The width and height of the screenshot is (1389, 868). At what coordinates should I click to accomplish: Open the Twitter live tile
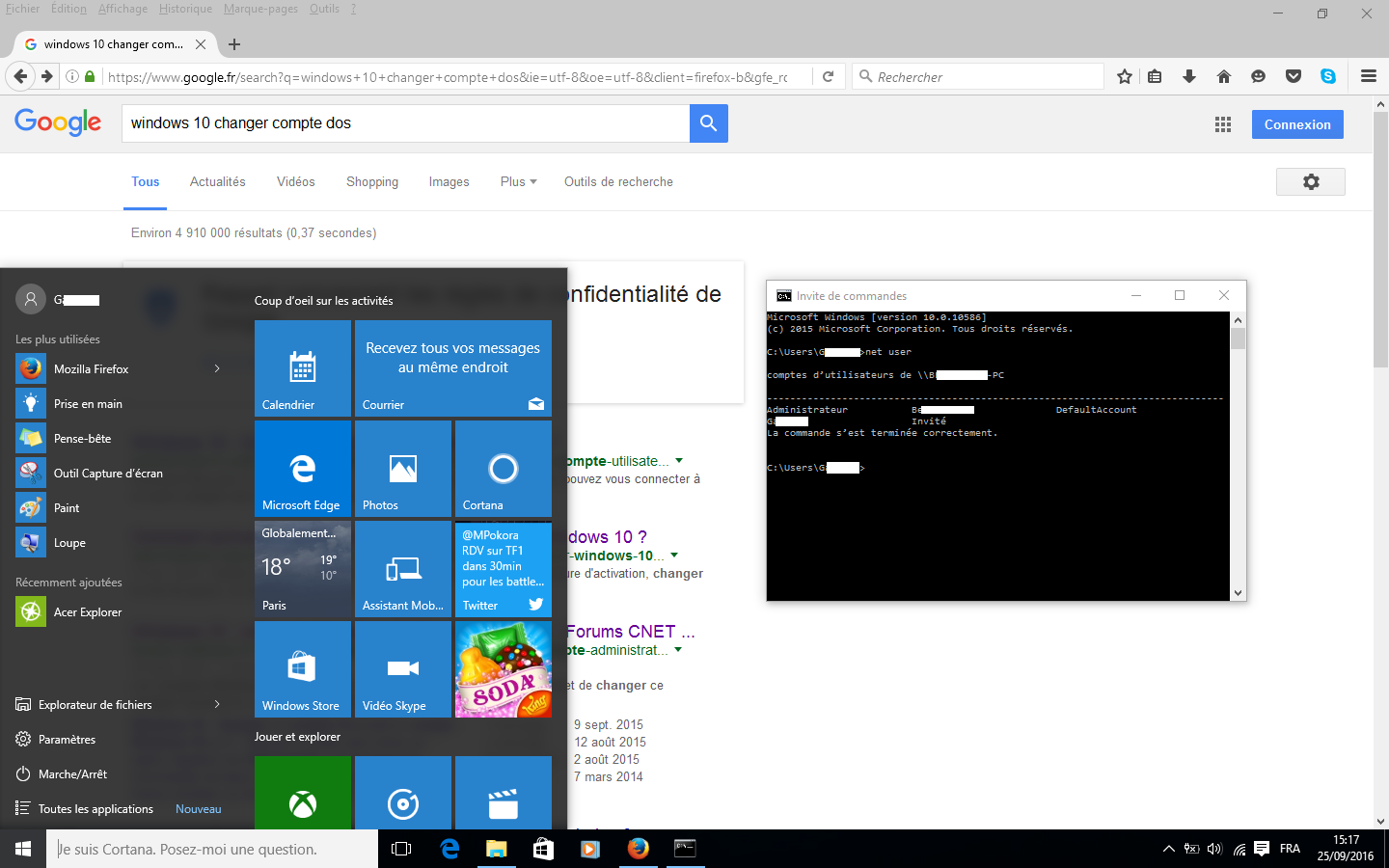point(504,569)
